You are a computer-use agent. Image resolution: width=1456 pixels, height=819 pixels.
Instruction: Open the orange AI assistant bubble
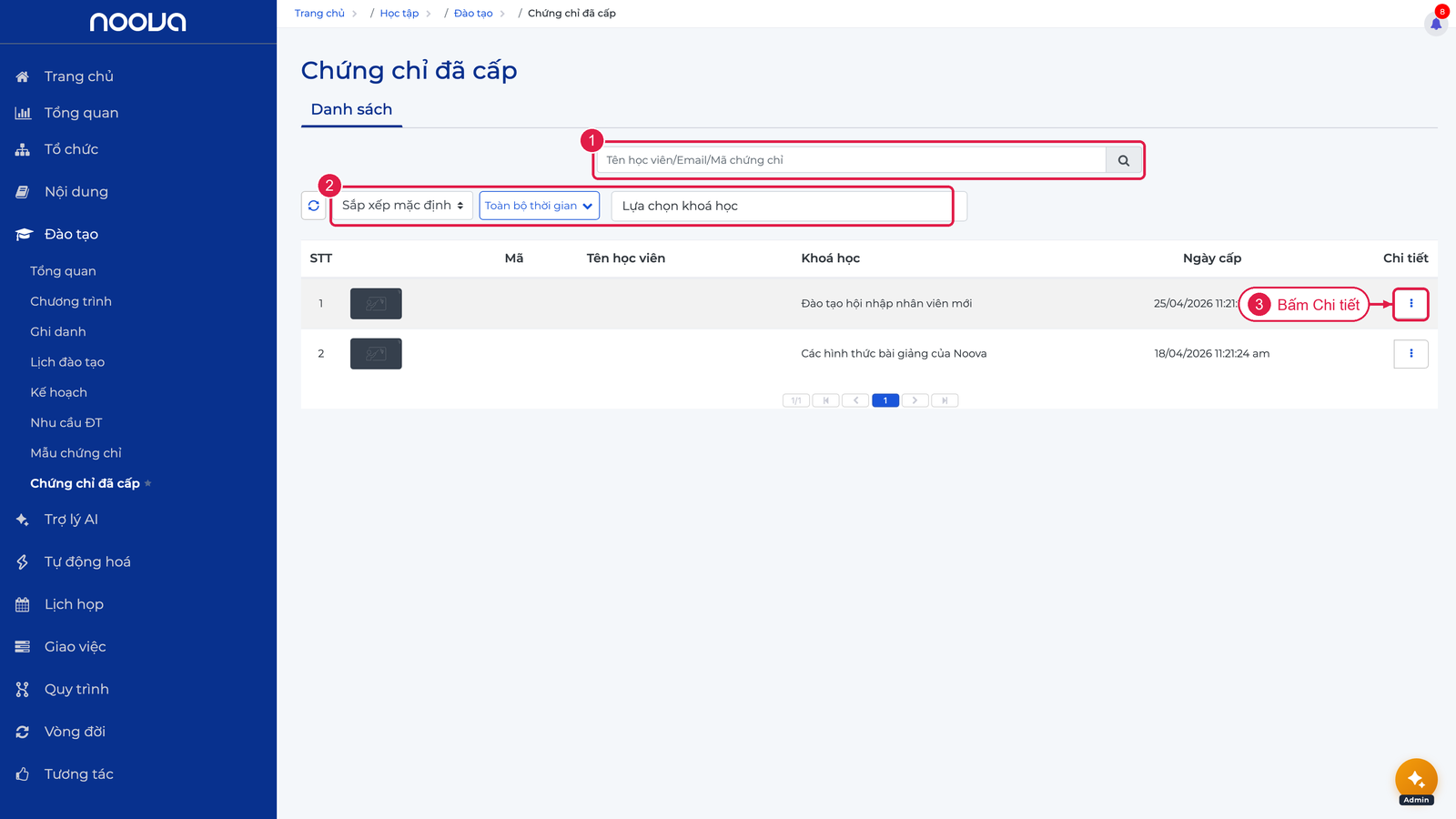tap(1416, 779)
